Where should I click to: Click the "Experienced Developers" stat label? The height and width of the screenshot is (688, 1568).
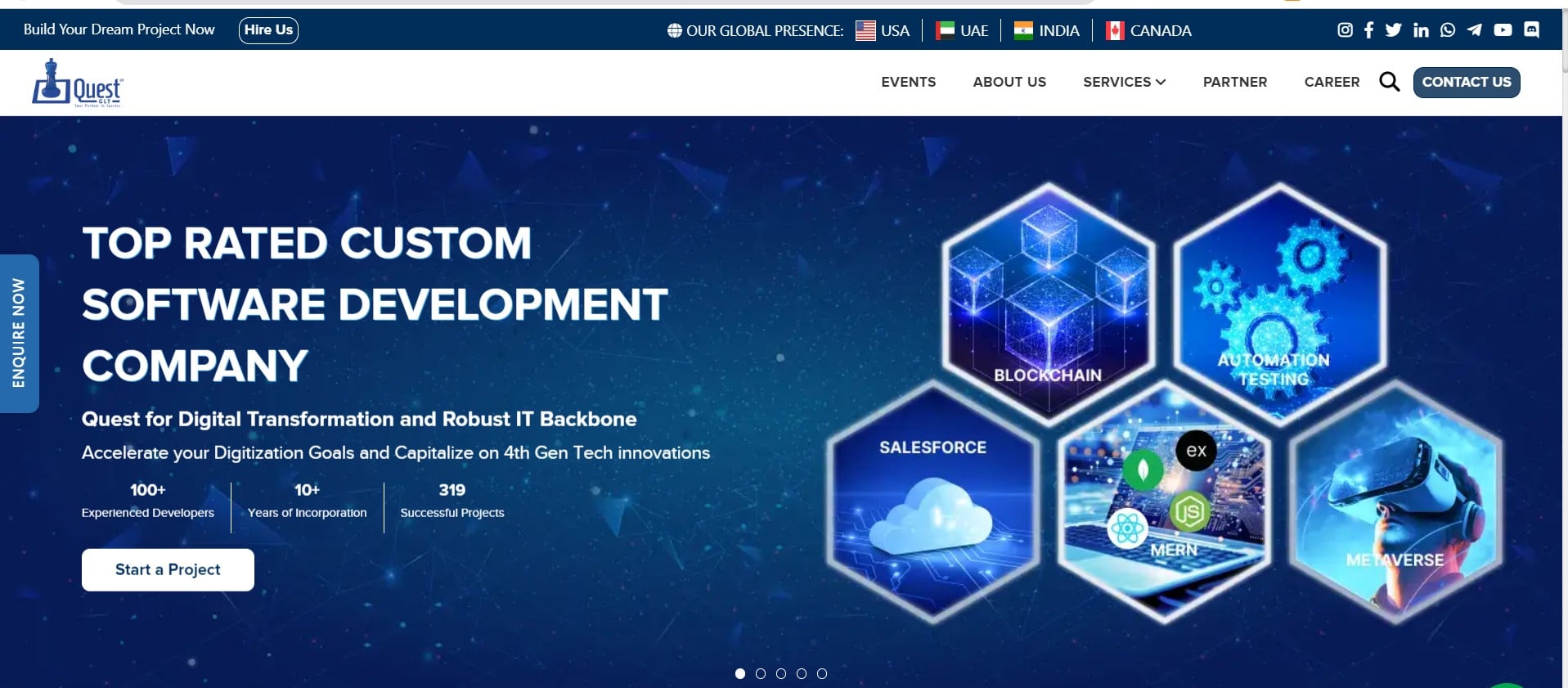(x=148, y=513)
